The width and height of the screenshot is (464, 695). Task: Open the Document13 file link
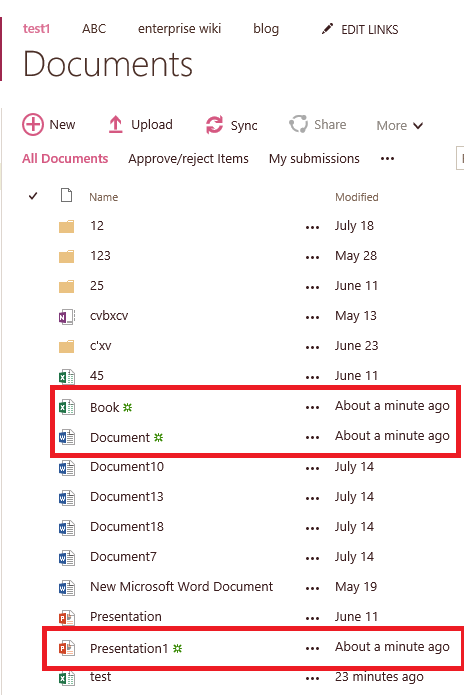[x=127, y=496]
